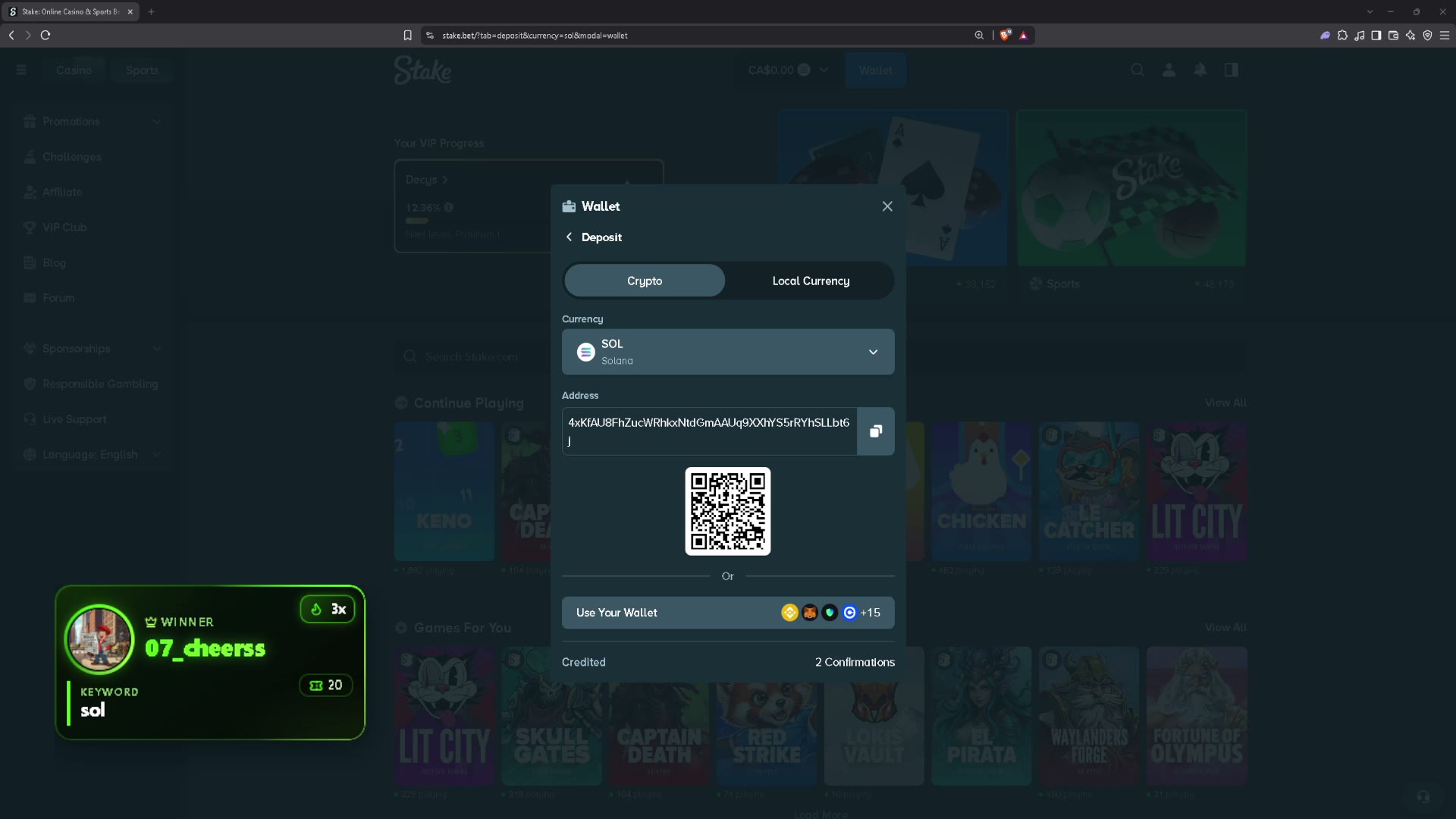Go back in browser history
1456x819 pixels.
11,35
